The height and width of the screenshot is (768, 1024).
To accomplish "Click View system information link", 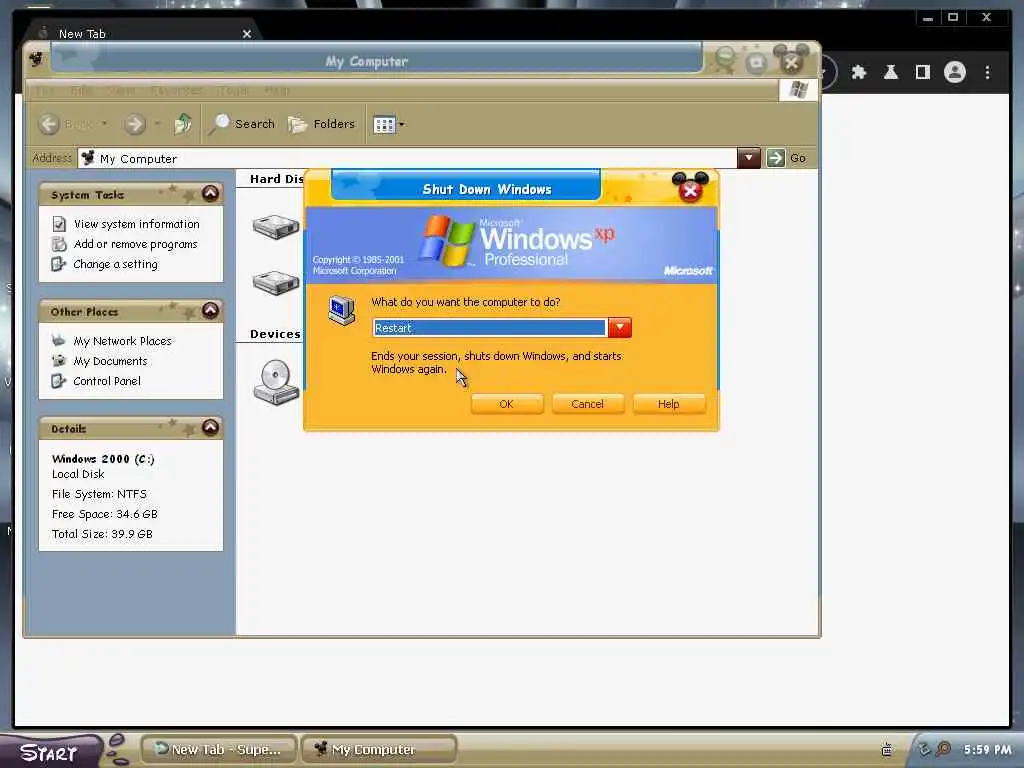I will (x=136, y=224).
